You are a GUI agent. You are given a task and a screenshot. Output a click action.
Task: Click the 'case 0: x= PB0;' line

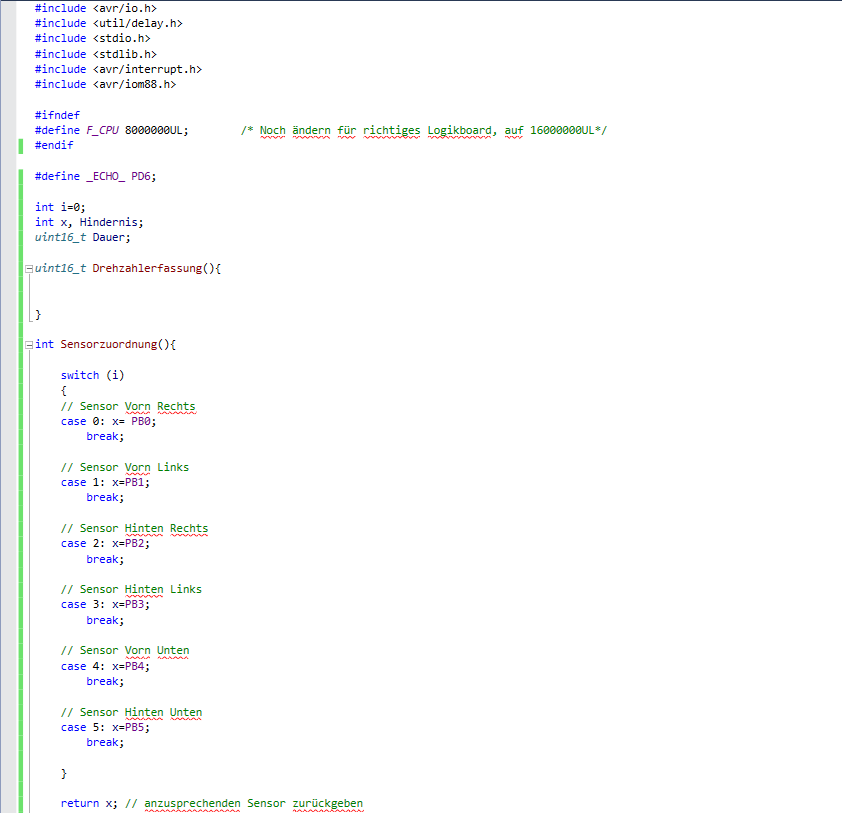[x=108, y=422]
